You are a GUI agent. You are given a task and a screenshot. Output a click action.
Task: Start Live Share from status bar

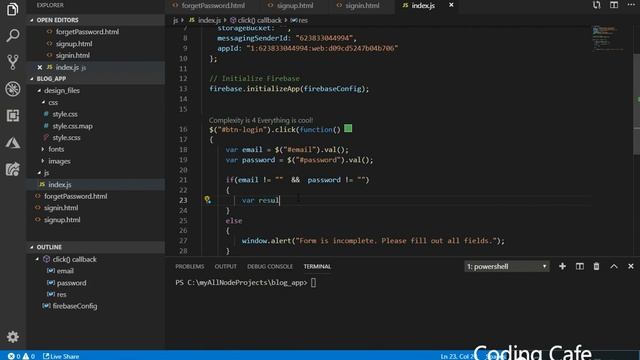pyautogui.click(x=61, y=356)
